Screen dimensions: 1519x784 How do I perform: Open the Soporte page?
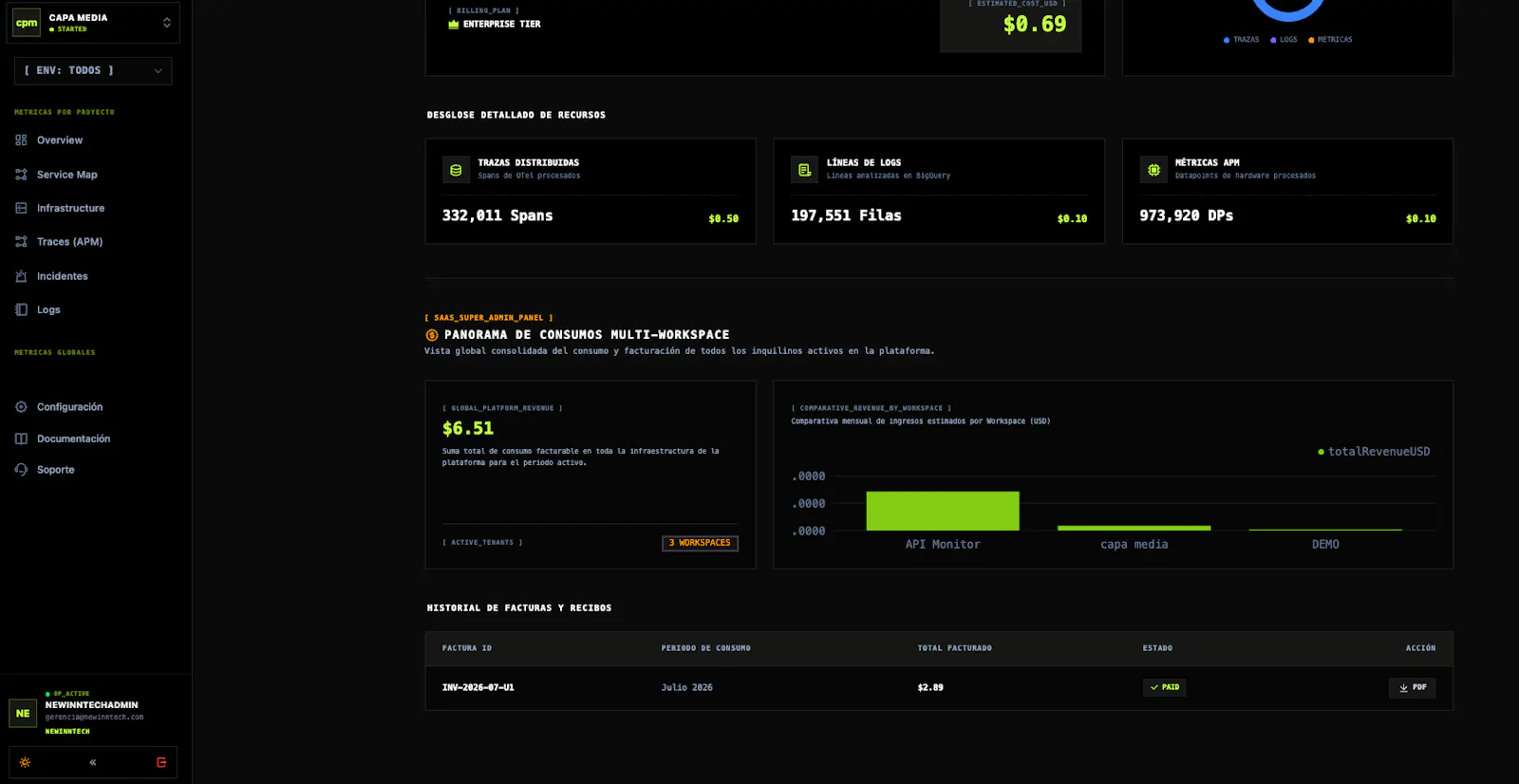point(55,470)
